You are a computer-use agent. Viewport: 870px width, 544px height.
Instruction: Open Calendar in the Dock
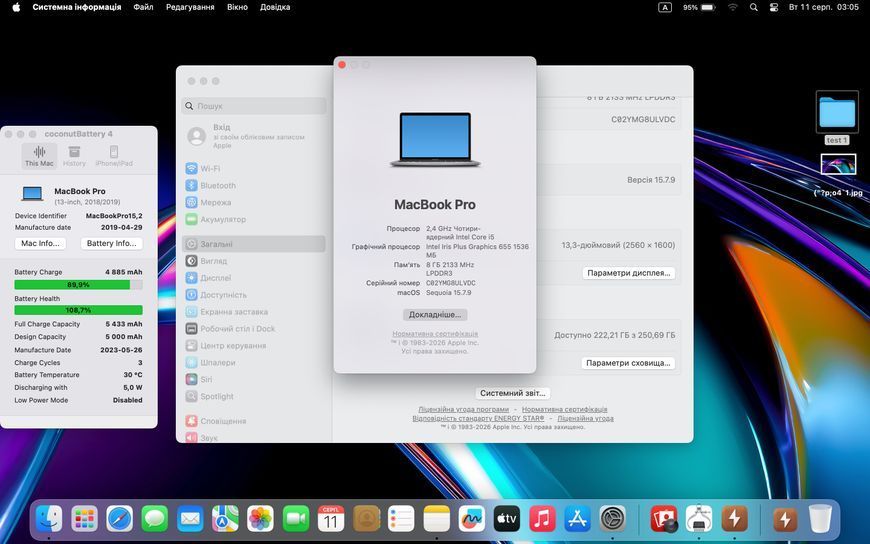click(331, 520)
